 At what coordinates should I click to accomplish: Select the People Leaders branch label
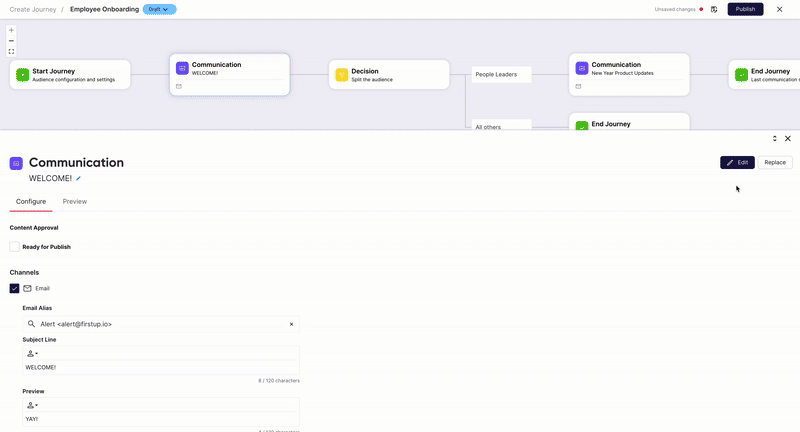coord(502,74)
